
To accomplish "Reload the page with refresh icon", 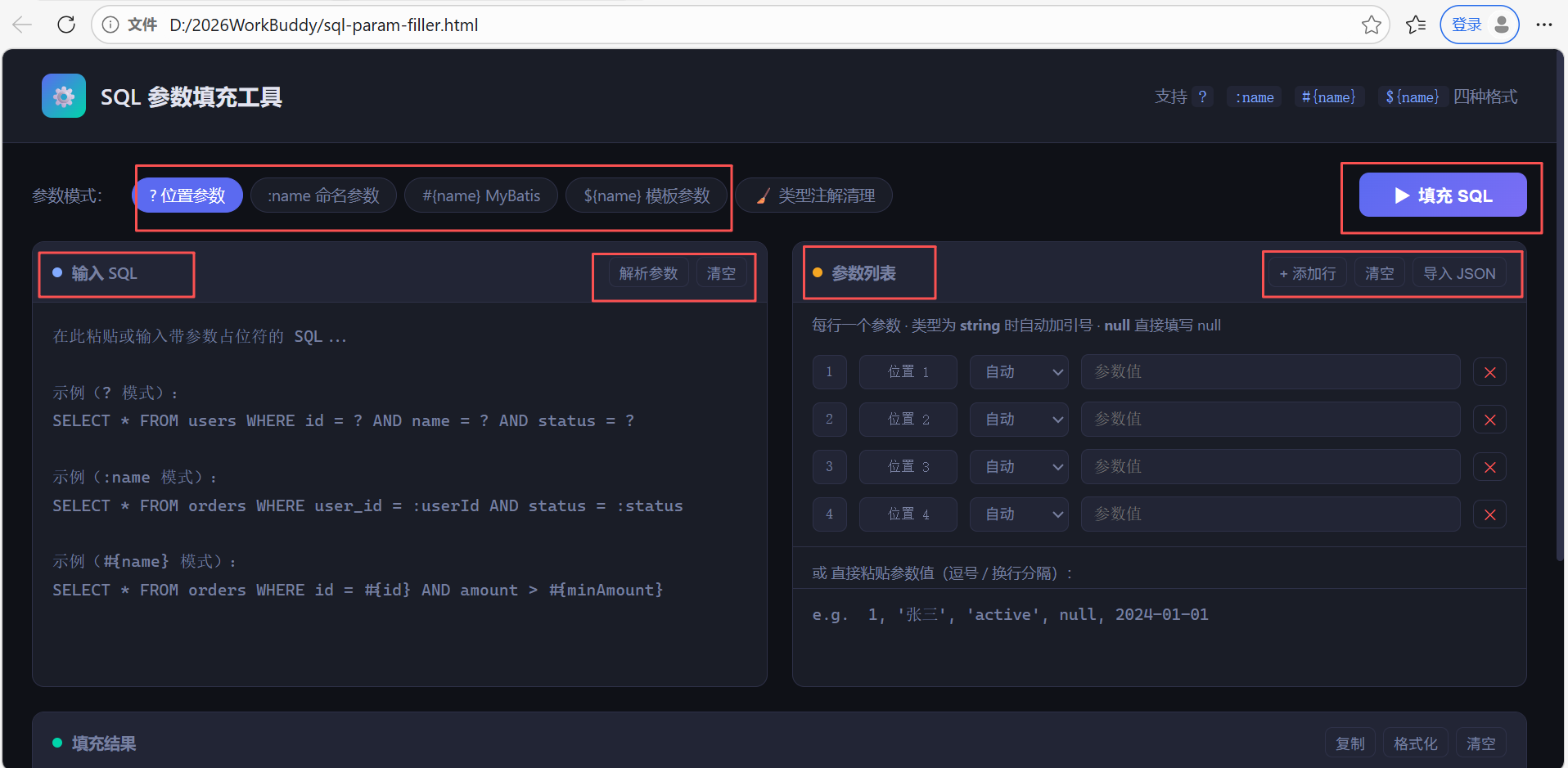I will coord(66,25).
